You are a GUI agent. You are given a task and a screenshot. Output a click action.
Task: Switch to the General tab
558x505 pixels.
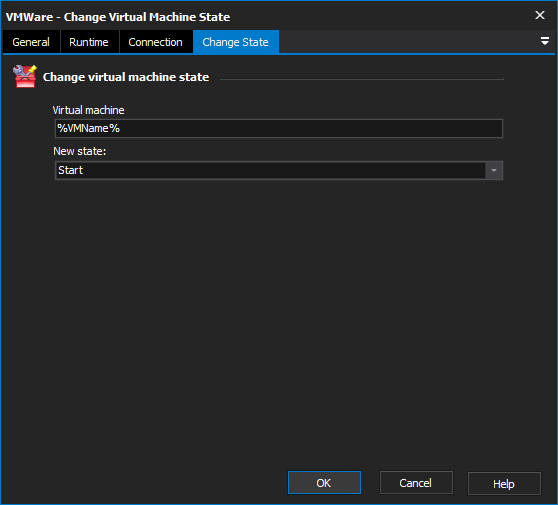(31, 42)
